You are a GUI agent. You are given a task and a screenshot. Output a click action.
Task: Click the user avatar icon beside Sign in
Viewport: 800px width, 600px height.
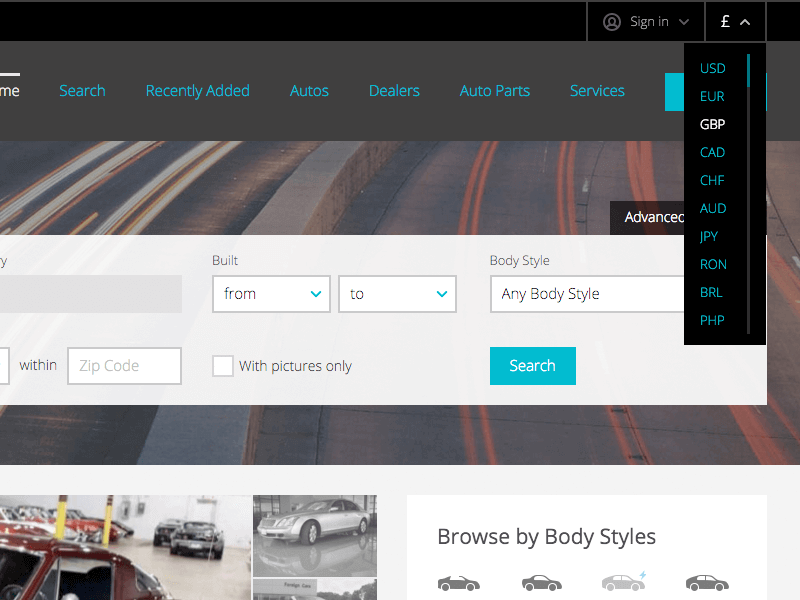pyautogui.click(x=612, y=22)
